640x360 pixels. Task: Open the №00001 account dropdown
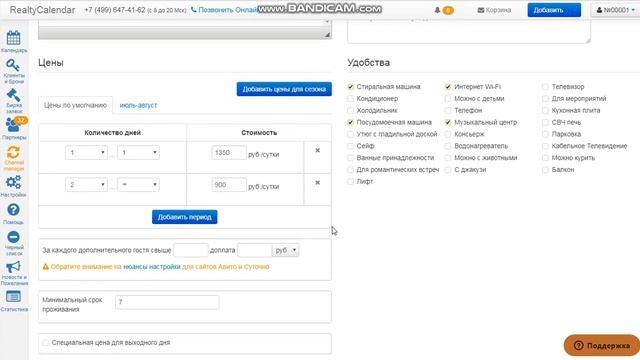coord(615,10)
